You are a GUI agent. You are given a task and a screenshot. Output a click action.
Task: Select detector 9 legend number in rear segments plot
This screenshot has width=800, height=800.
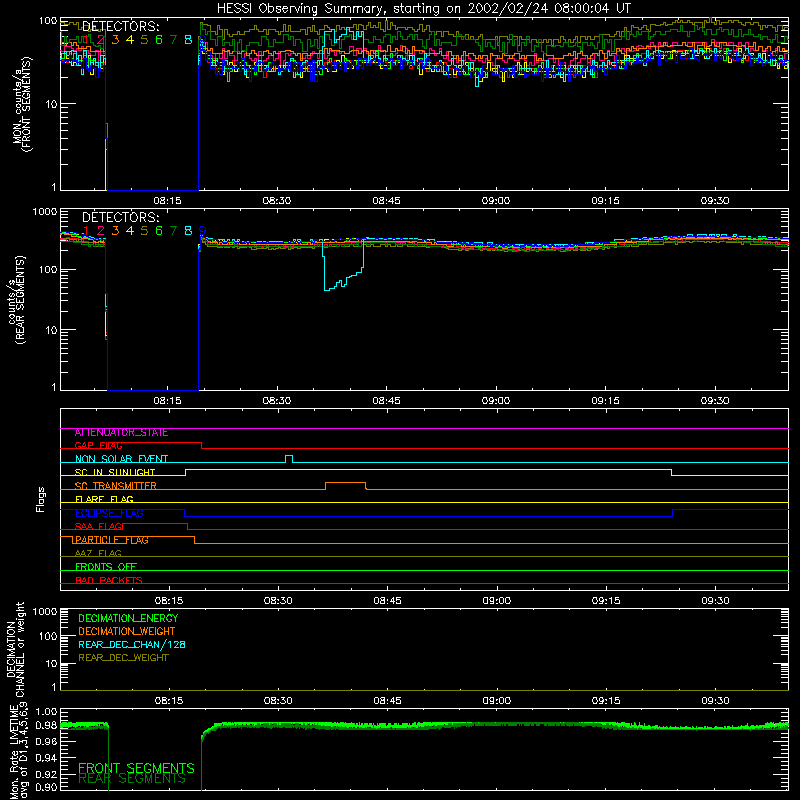pyautogui.click(x=203, y=231)
